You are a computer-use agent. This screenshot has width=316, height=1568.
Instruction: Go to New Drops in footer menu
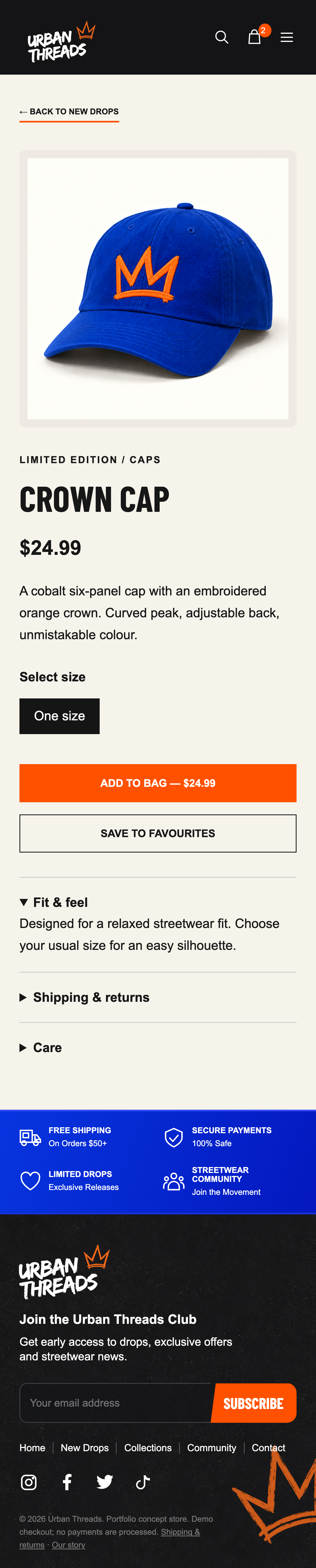click(x=85, y=1447)
